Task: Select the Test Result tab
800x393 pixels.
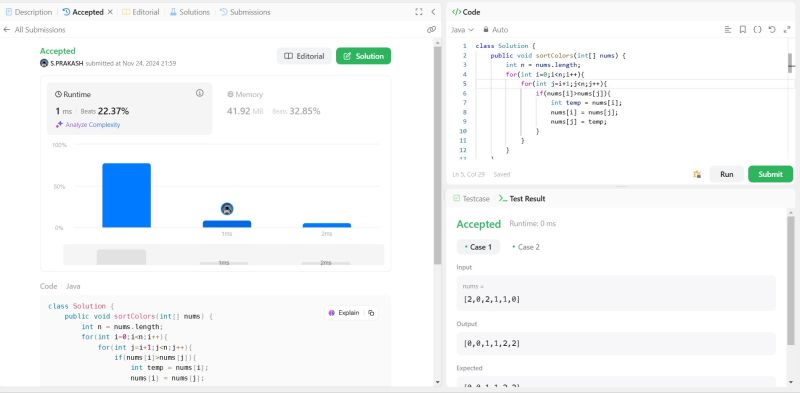Action: click(x=522, y=199)
